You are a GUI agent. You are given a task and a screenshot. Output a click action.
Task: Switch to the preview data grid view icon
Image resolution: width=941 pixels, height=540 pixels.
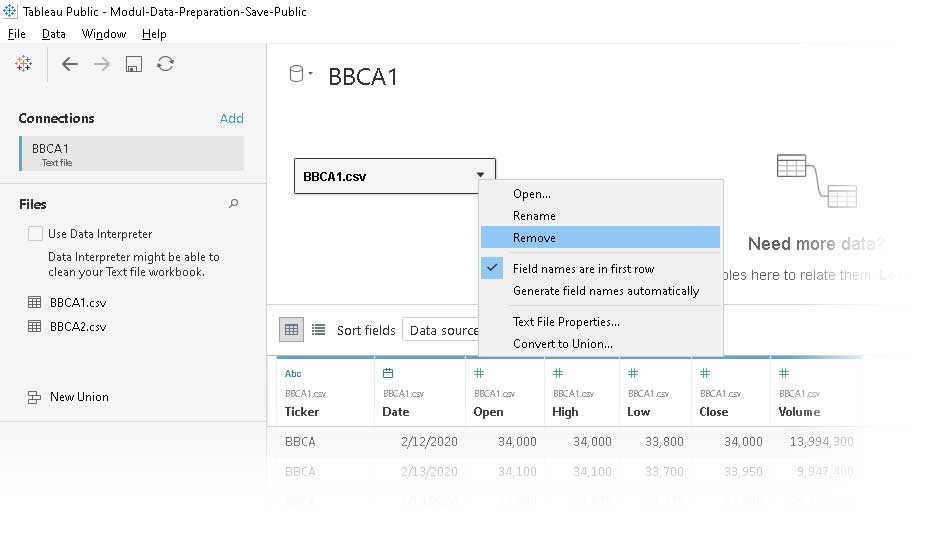click(292, 329)
